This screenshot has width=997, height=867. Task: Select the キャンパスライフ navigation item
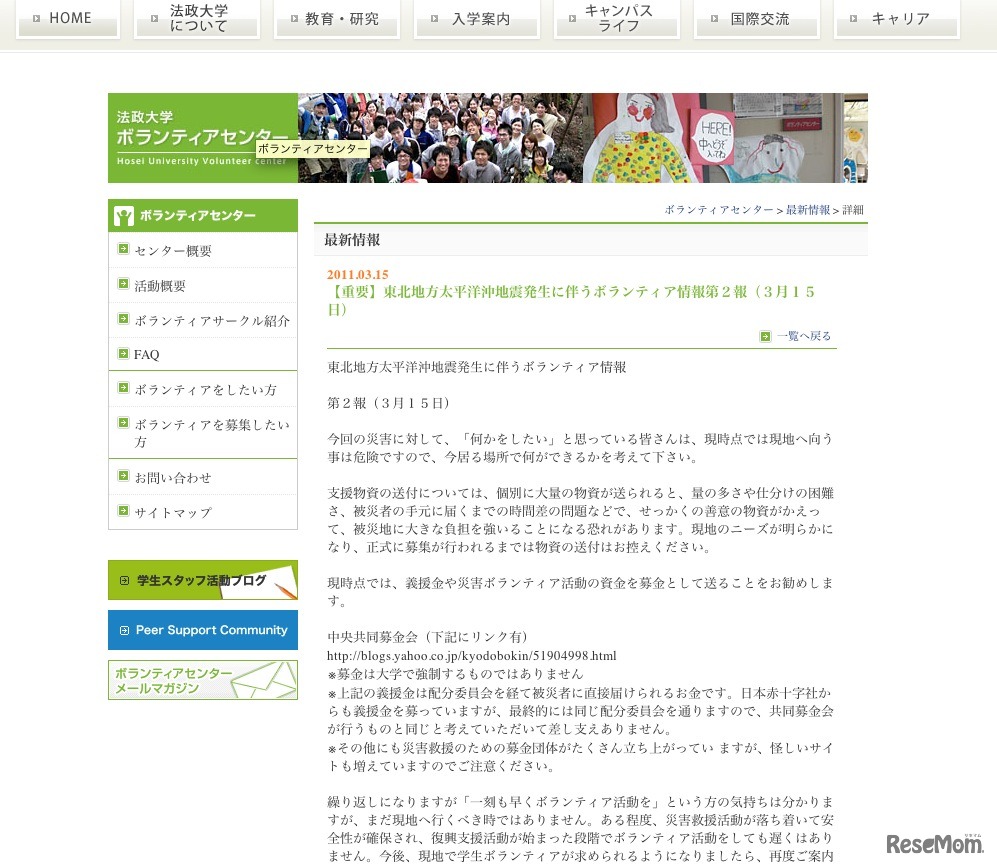pyautogui.click(x=617, y=16)
